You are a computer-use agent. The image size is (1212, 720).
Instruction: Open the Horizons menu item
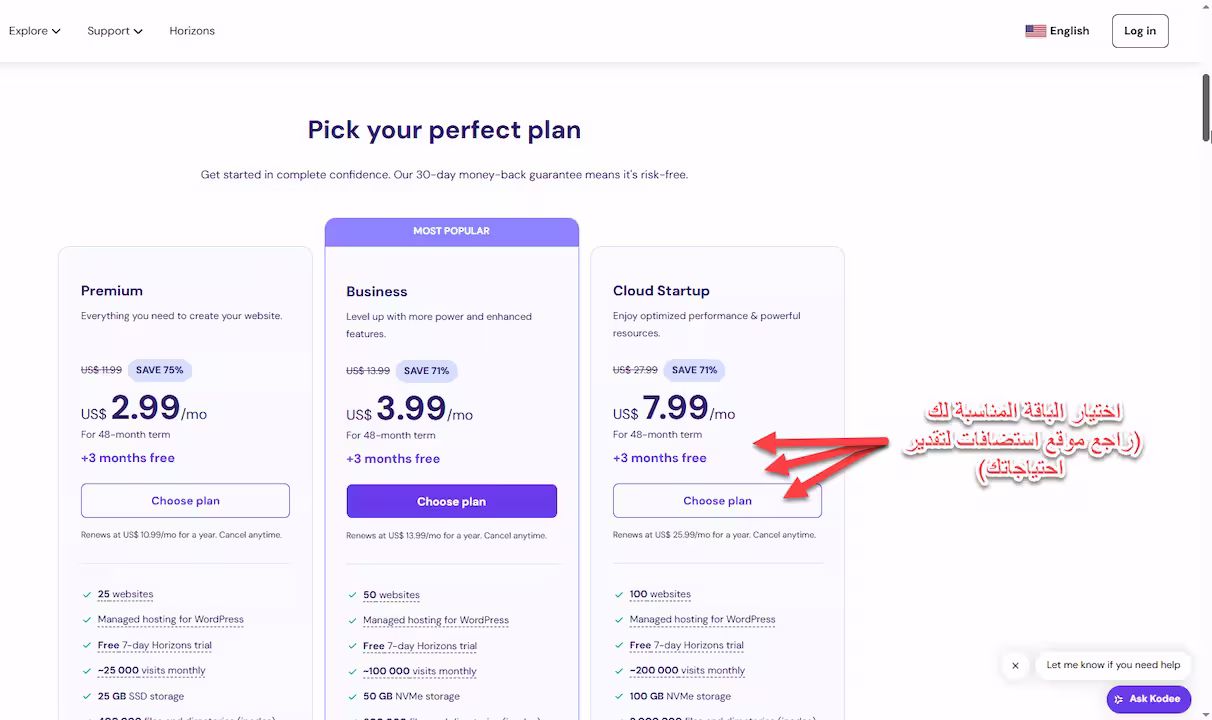tap(192, 31)
